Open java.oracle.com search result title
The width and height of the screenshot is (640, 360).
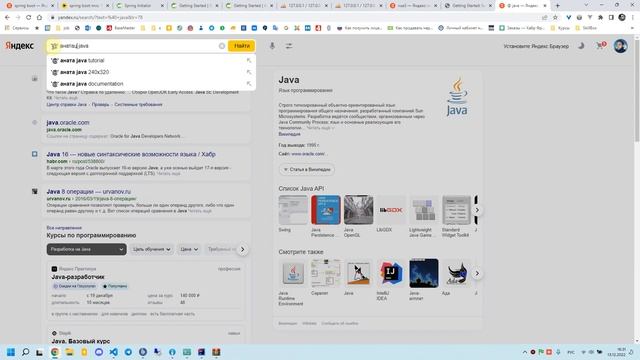(x=68, y=122)
